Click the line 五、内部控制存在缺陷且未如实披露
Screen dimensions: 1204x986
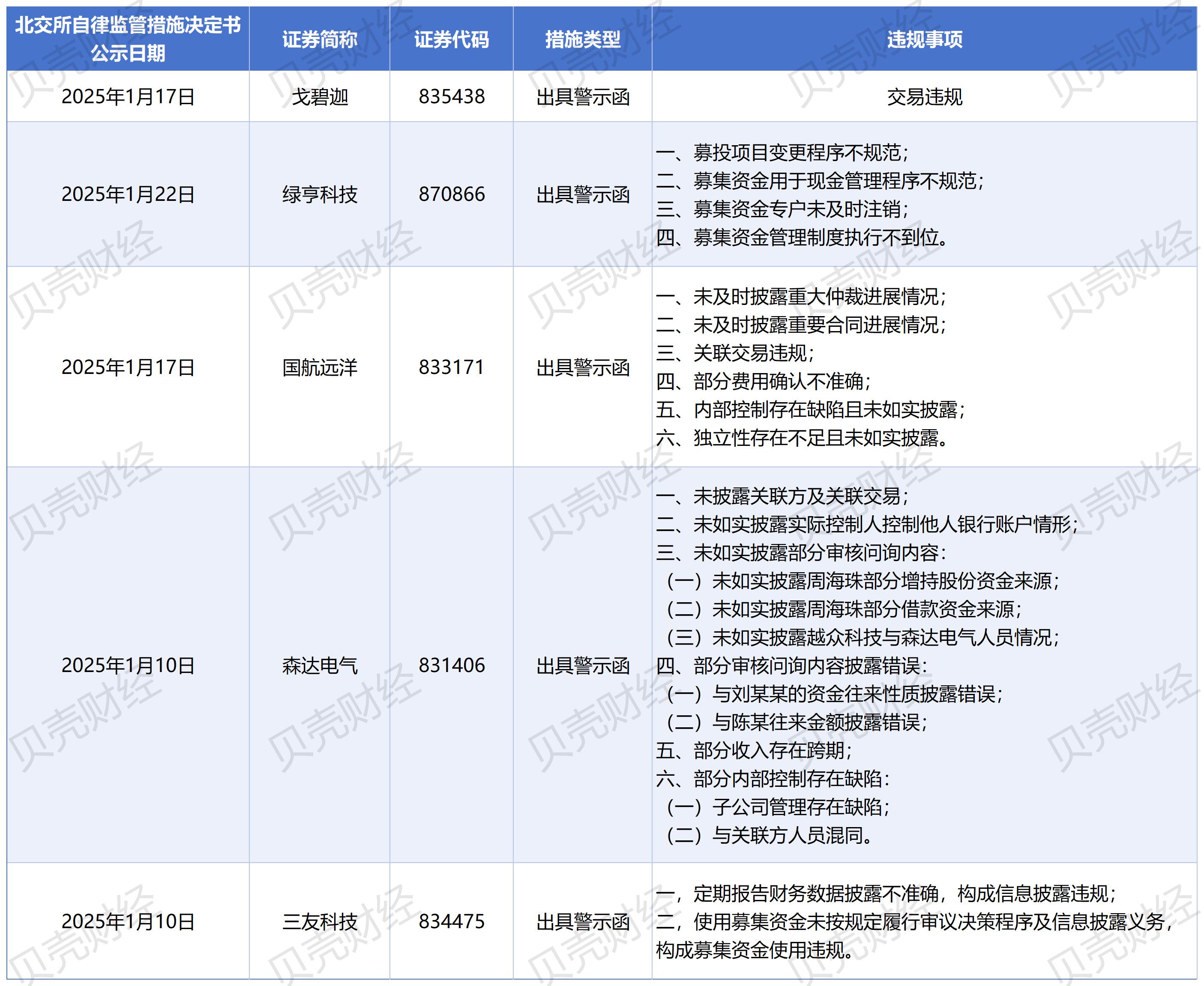pos(811,409)
